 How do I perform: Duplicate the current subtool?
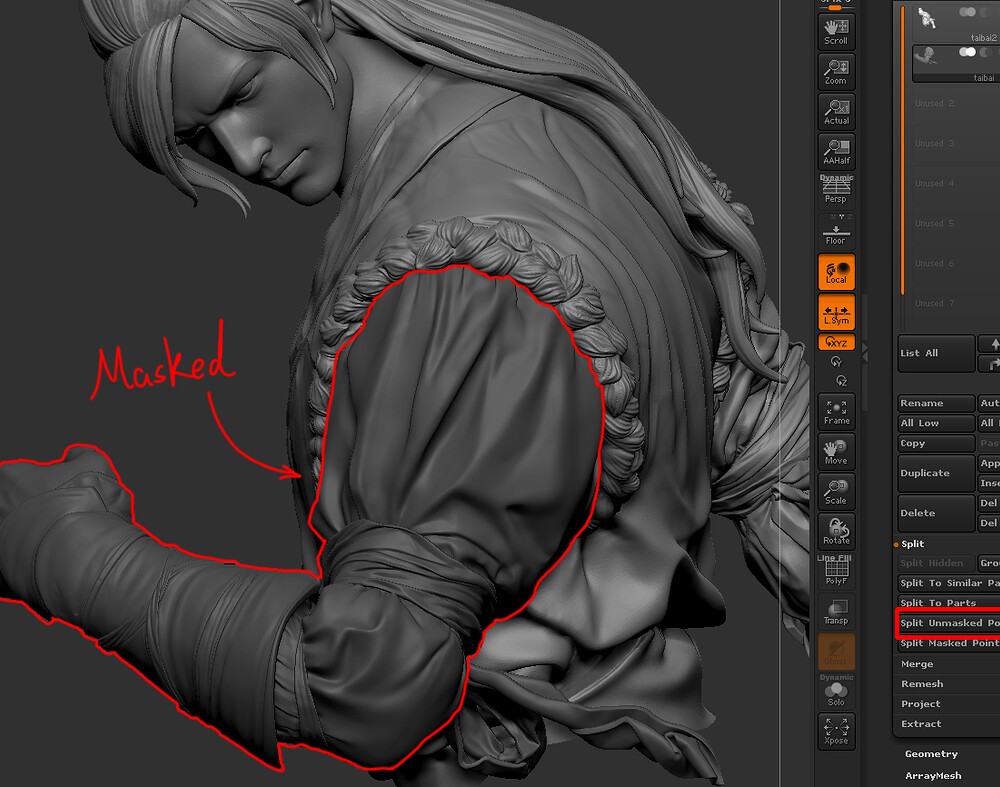tap(936, 473)
